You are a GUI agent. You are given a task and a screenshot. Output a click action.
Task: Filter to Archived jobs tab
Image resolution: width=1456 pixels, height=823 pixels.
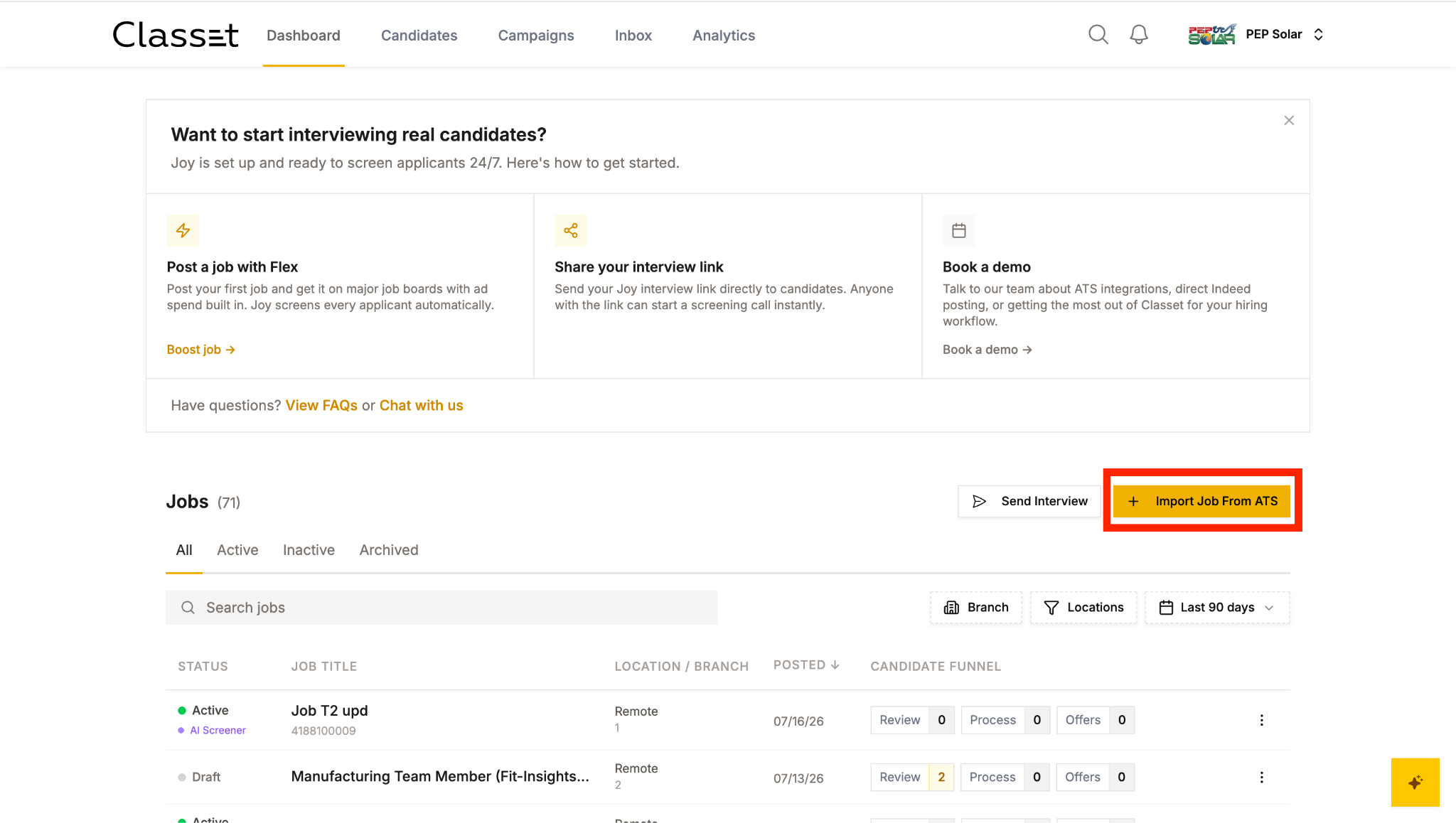[389, 550]
